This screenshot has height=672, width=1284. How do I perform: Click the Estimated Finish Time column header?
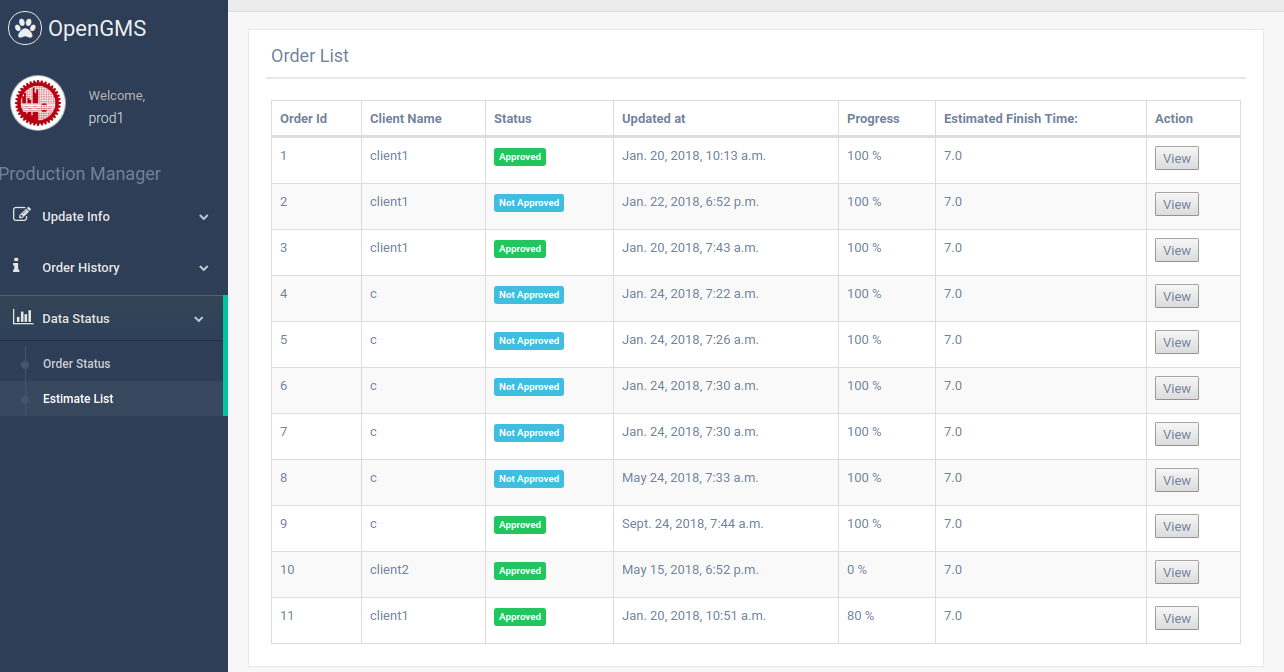(x=1010, y=118)
